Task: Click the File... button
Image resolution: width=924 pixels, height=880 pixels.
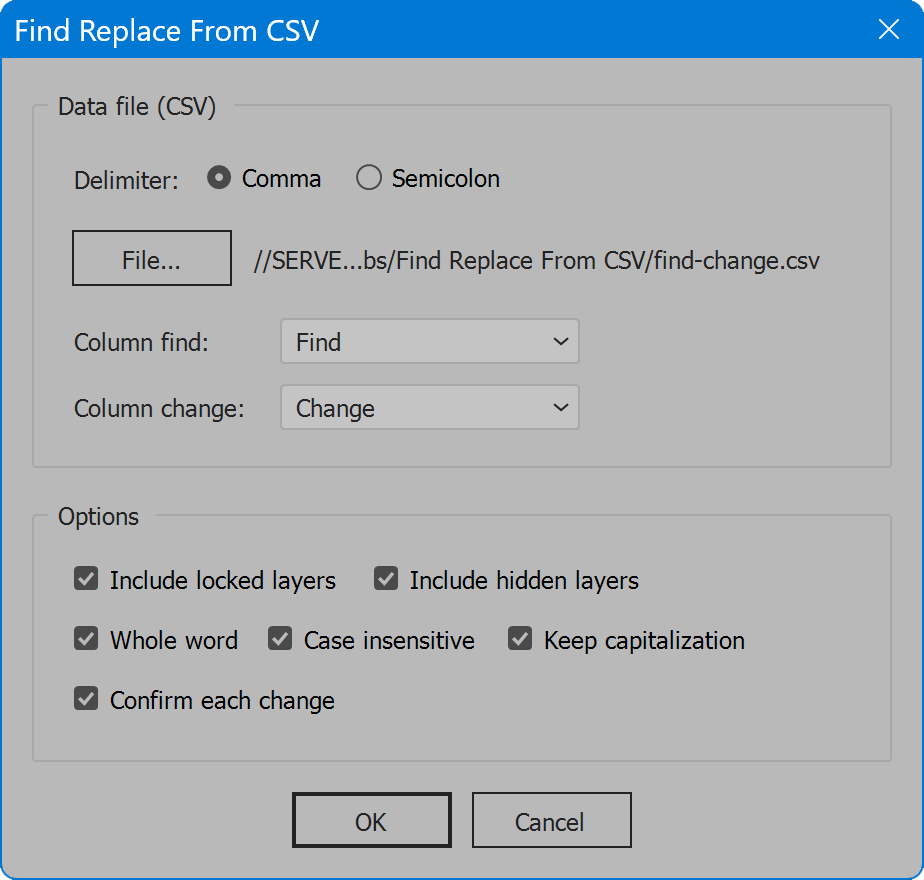Action: (x=152, y=258)
